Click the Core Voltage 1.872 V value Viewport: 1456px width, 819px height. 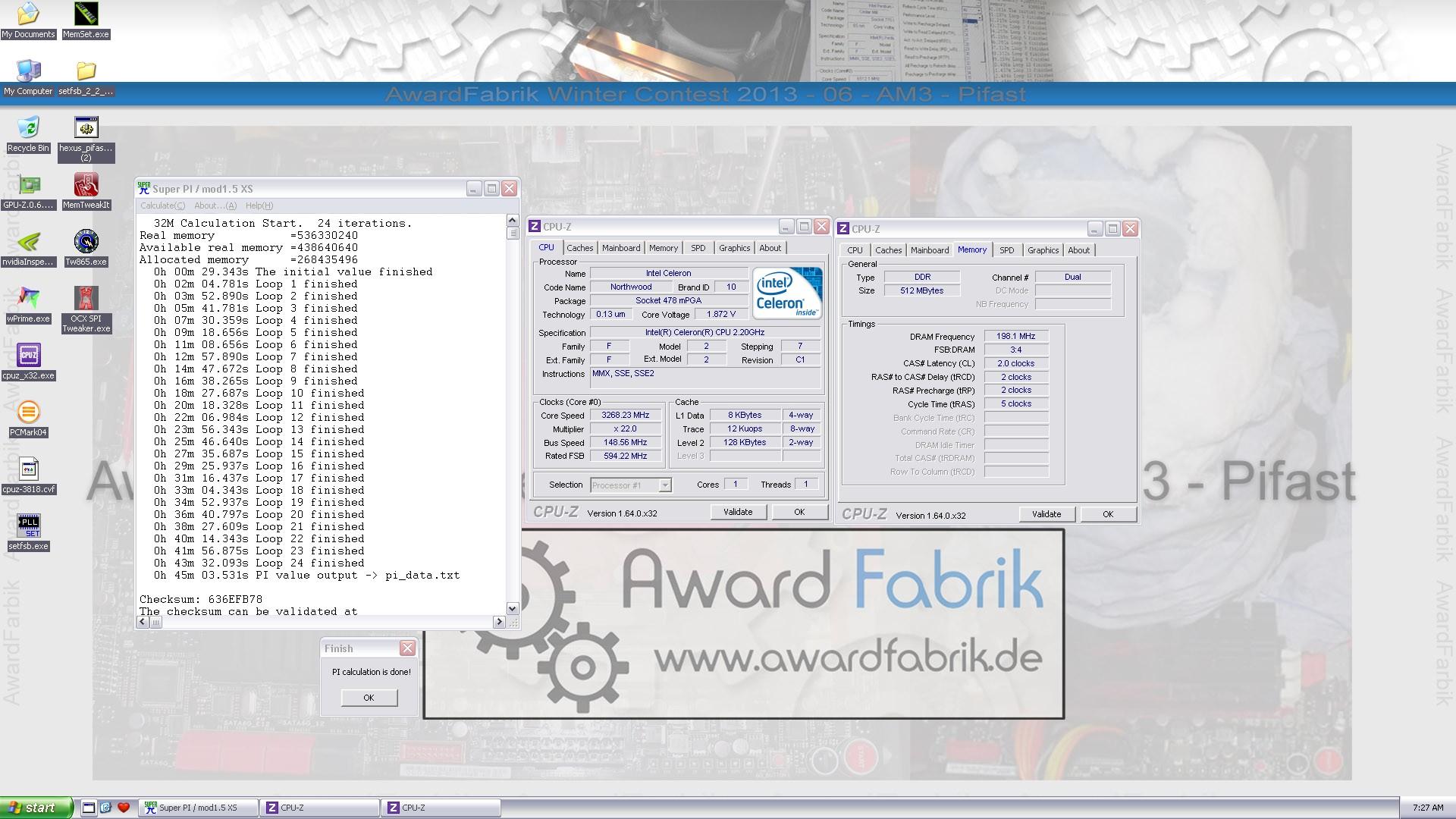pos(721,314)
